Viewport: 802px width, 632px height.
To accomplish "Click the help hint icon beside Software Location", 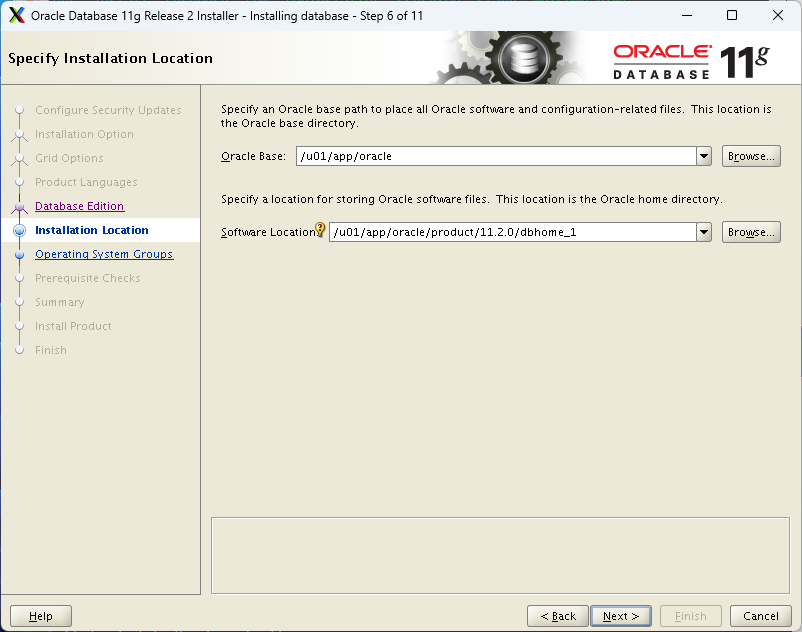I will pyautogui.click(x=320, y=229).
